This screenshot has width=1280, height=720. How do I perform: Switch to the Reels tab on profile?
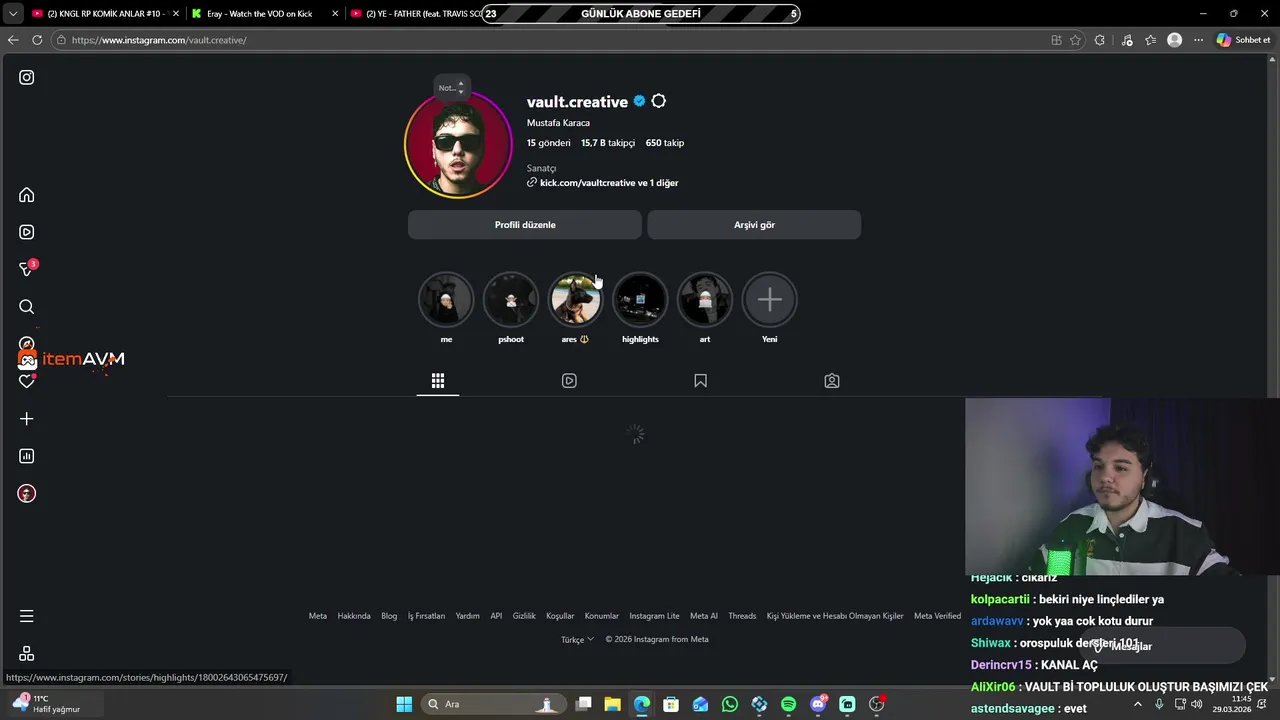(569, 381)
